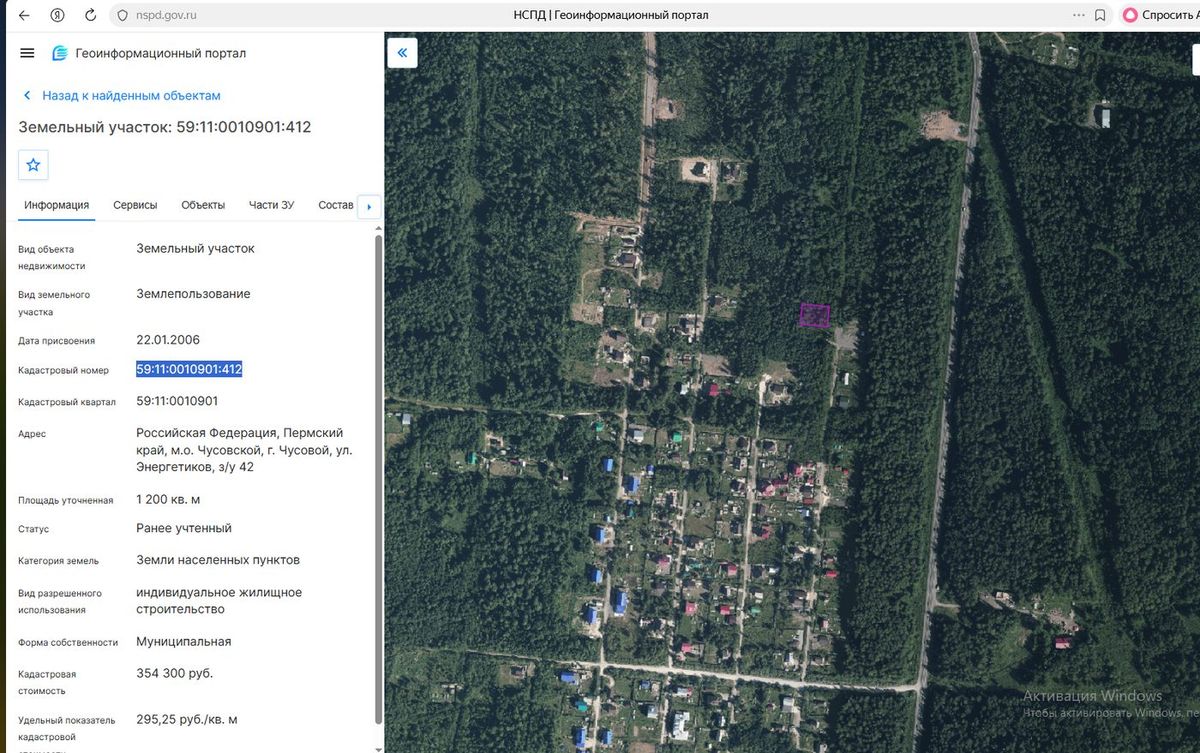
Task: Add the land plot to favorites with the star
Action: pos(34,165)
